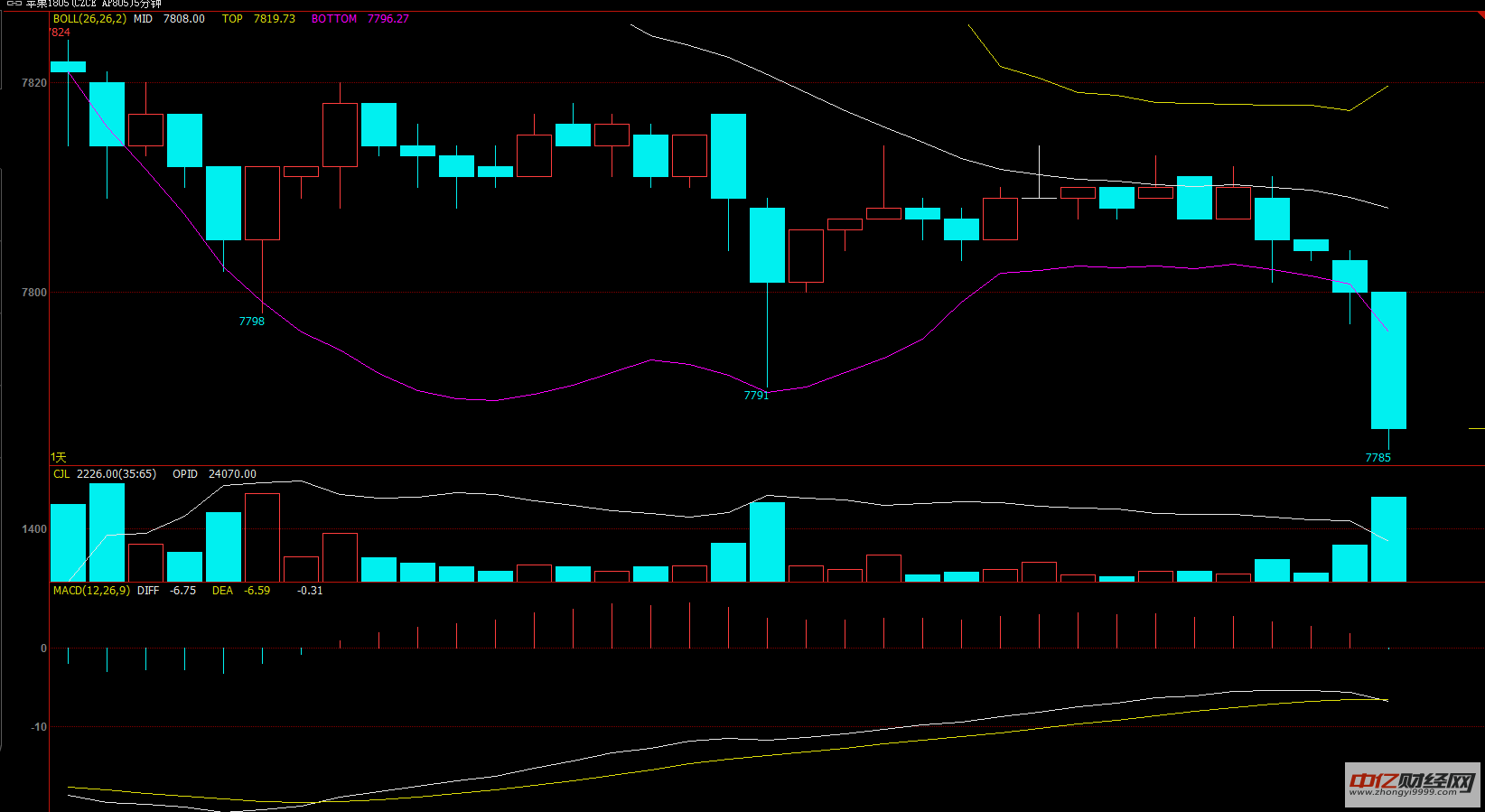Click the CJL volume indicator label
This screenshot has width=1485, height=812.
pos(61,474)
